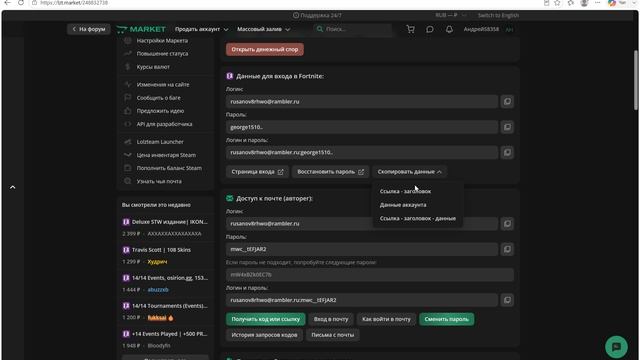Click the scroll-to-top arrow on left edge
The width and height of the screenshot is (640, 360).
(x=13, y=187)
